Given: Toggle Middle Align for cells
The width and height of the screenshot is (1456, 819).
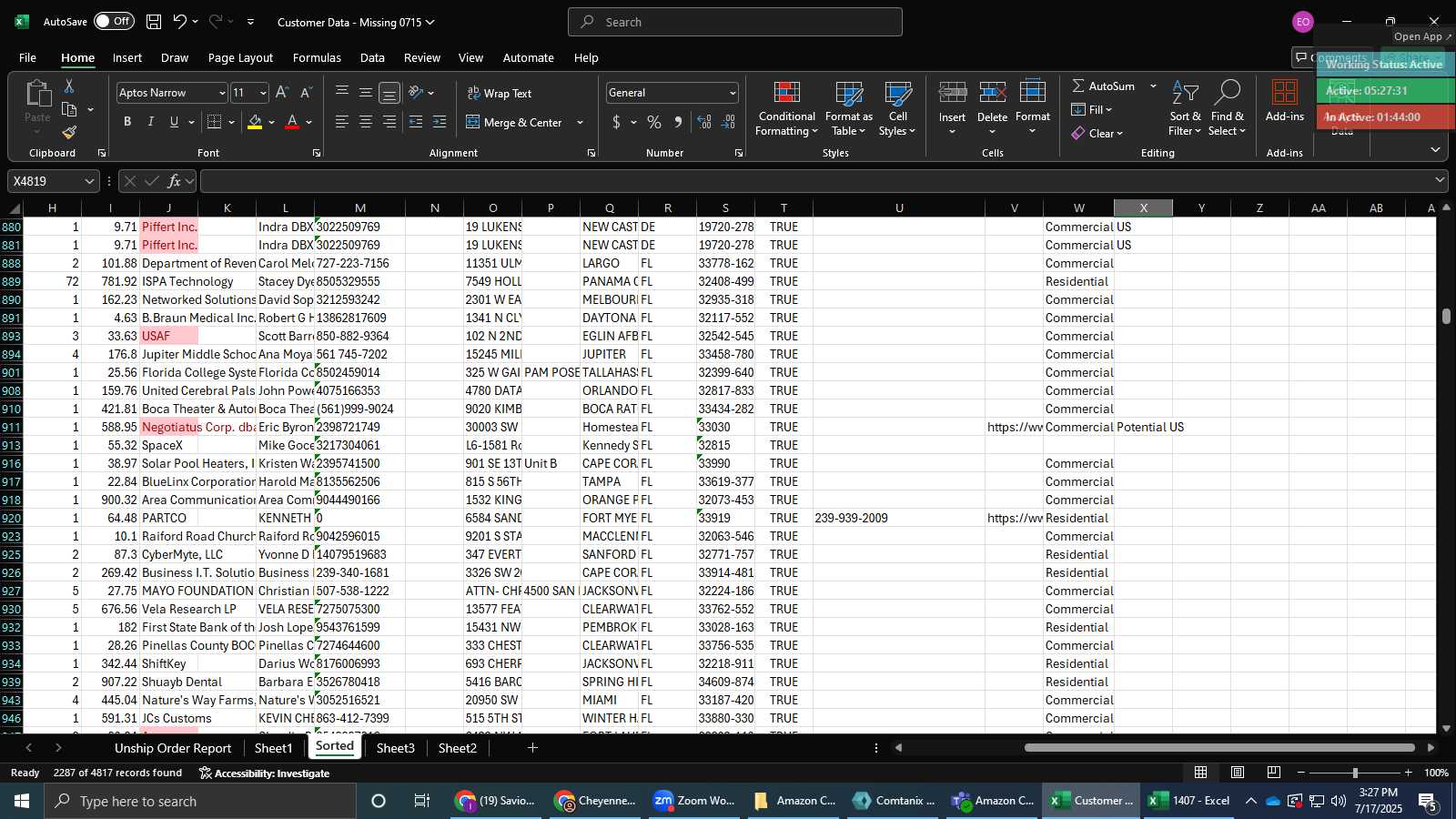Looking at the screenshot, I should [x=366, y=93].
